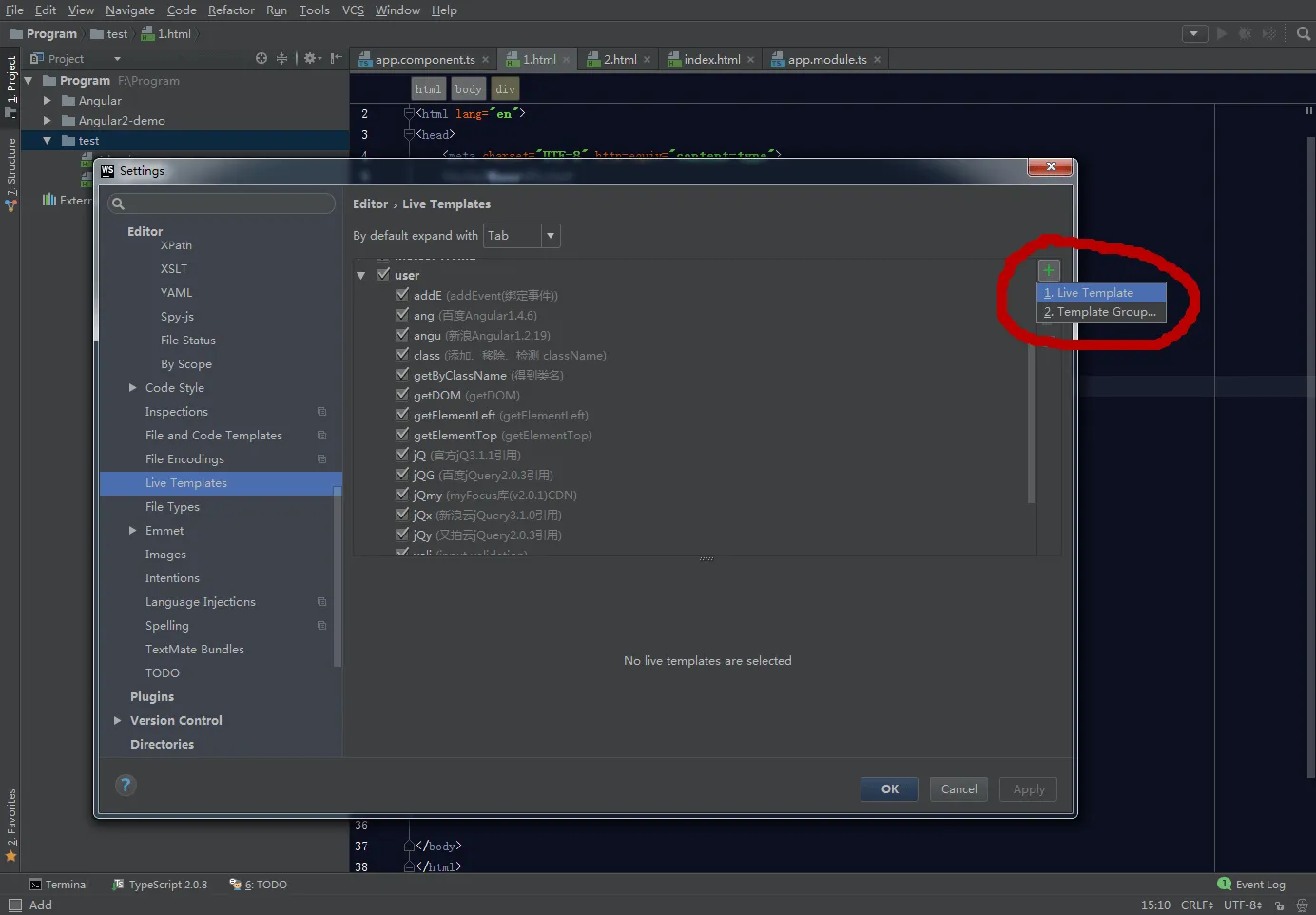
Task: Close the app.component.ts editor tab
Action: click(x=485, y=60)
